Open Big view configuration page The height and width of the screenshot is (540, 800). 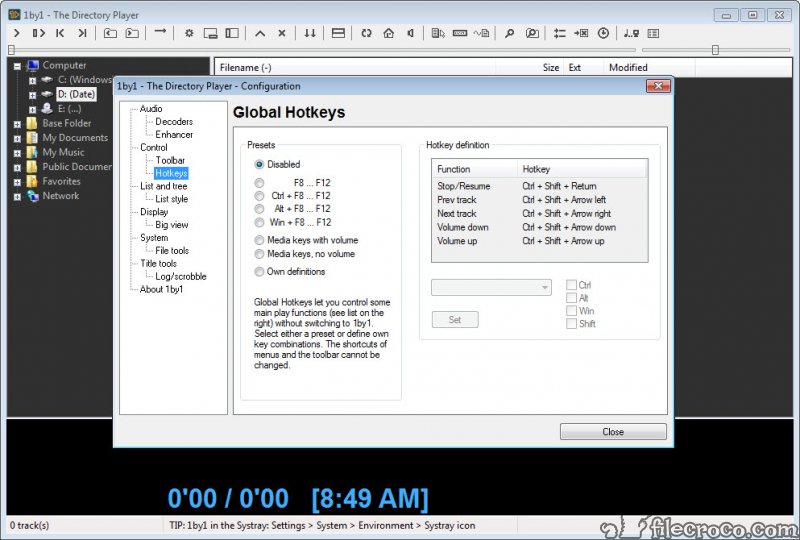[171, 225]
